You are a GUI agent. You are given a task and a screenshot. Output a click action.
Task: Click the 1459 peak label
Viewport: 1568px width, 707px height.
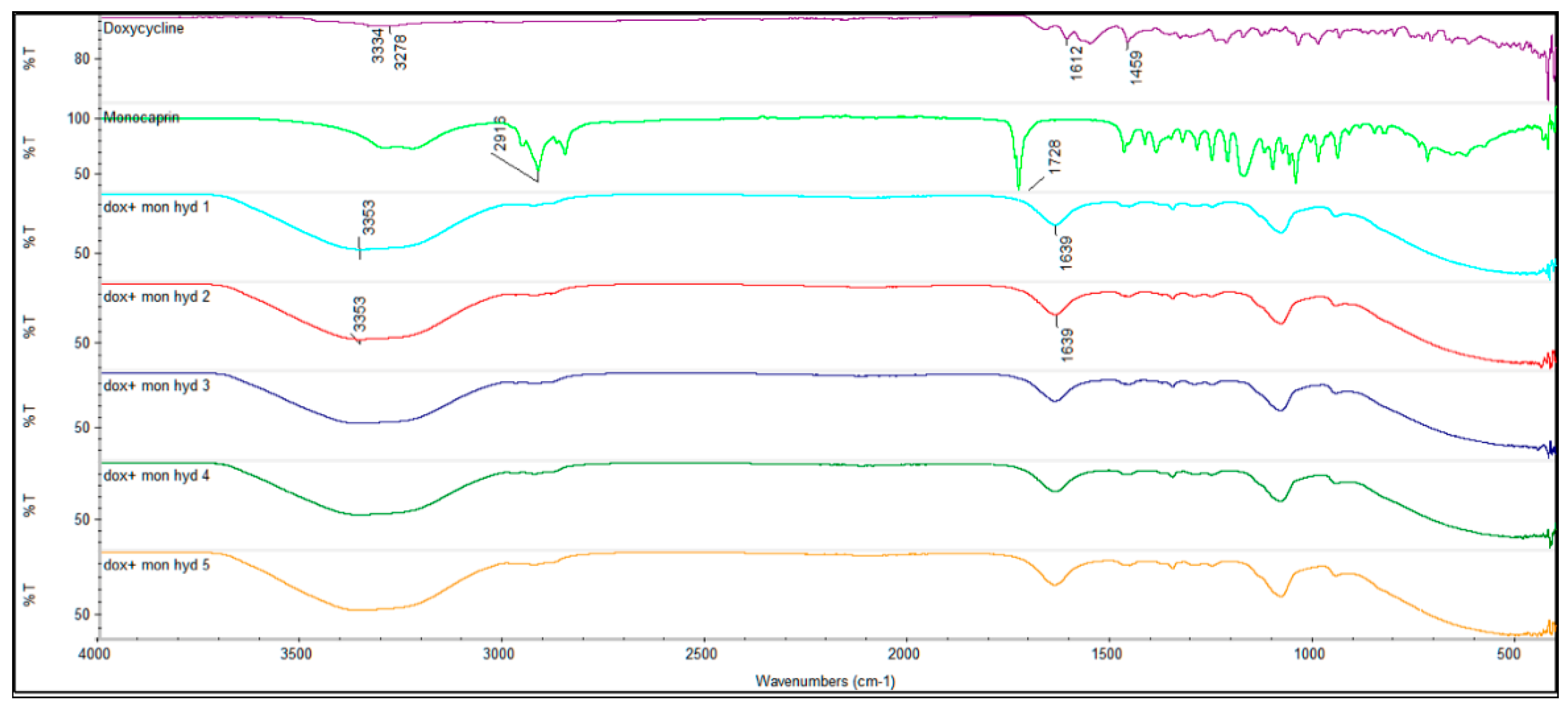click(x=1135, y=67)
